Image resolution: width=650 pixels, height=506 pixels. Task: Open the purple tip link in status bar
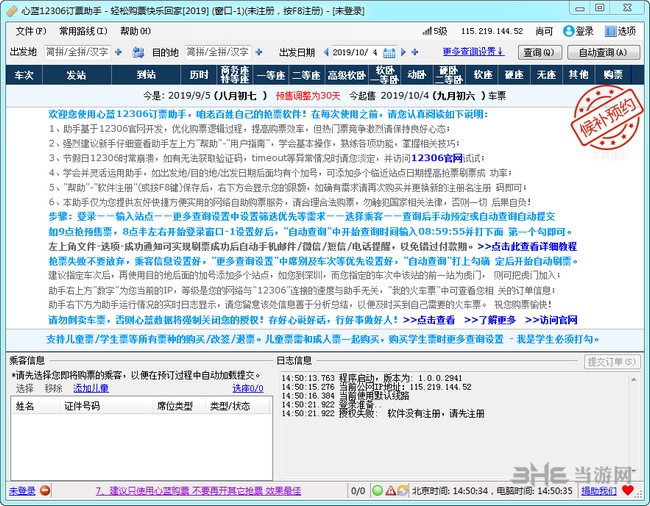coord(198,491)
